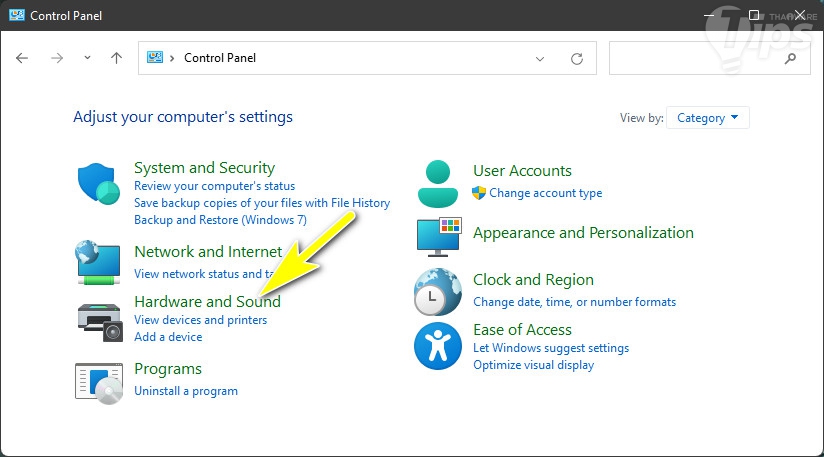Open the Network and Internet globe icon

click(x=98, y=262)
